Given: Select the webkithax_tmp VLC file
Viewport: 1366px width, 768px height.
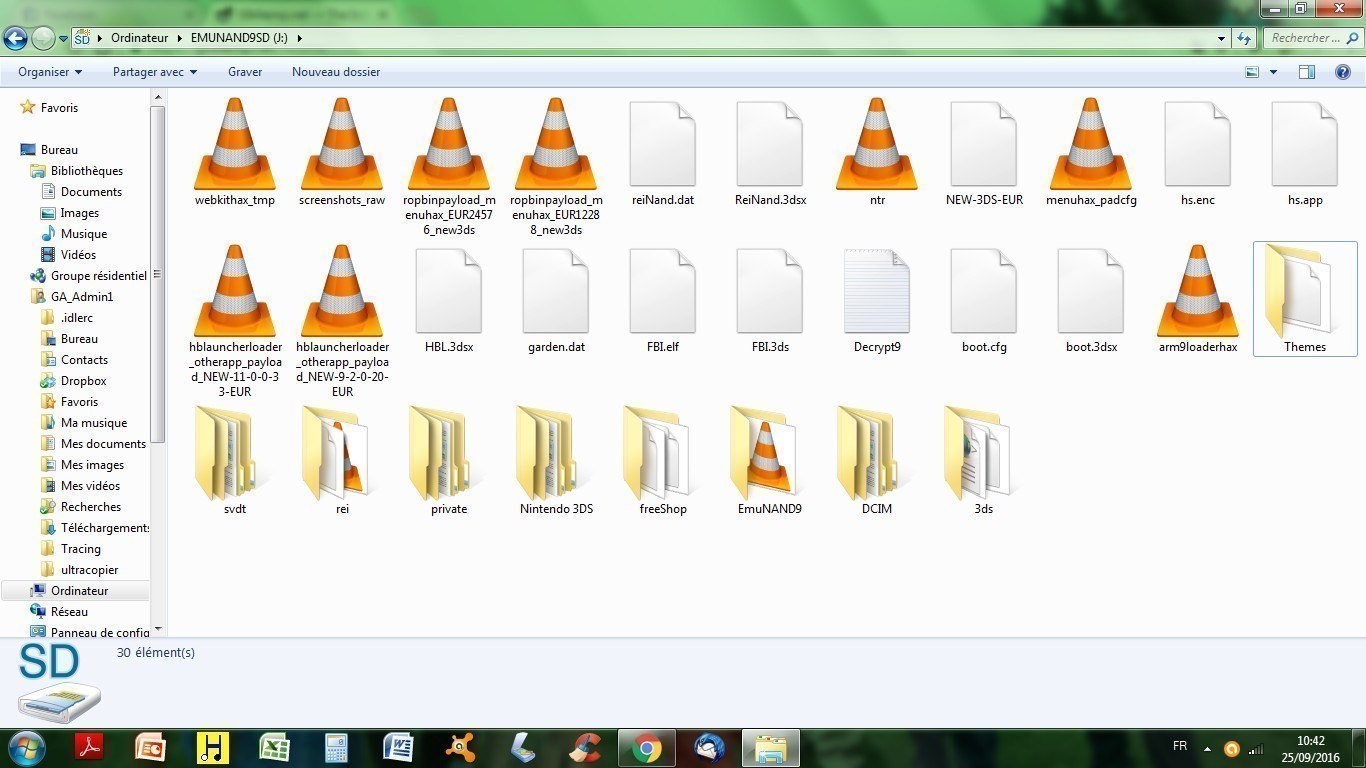Looking at the screenshot, I should (235, 152).
